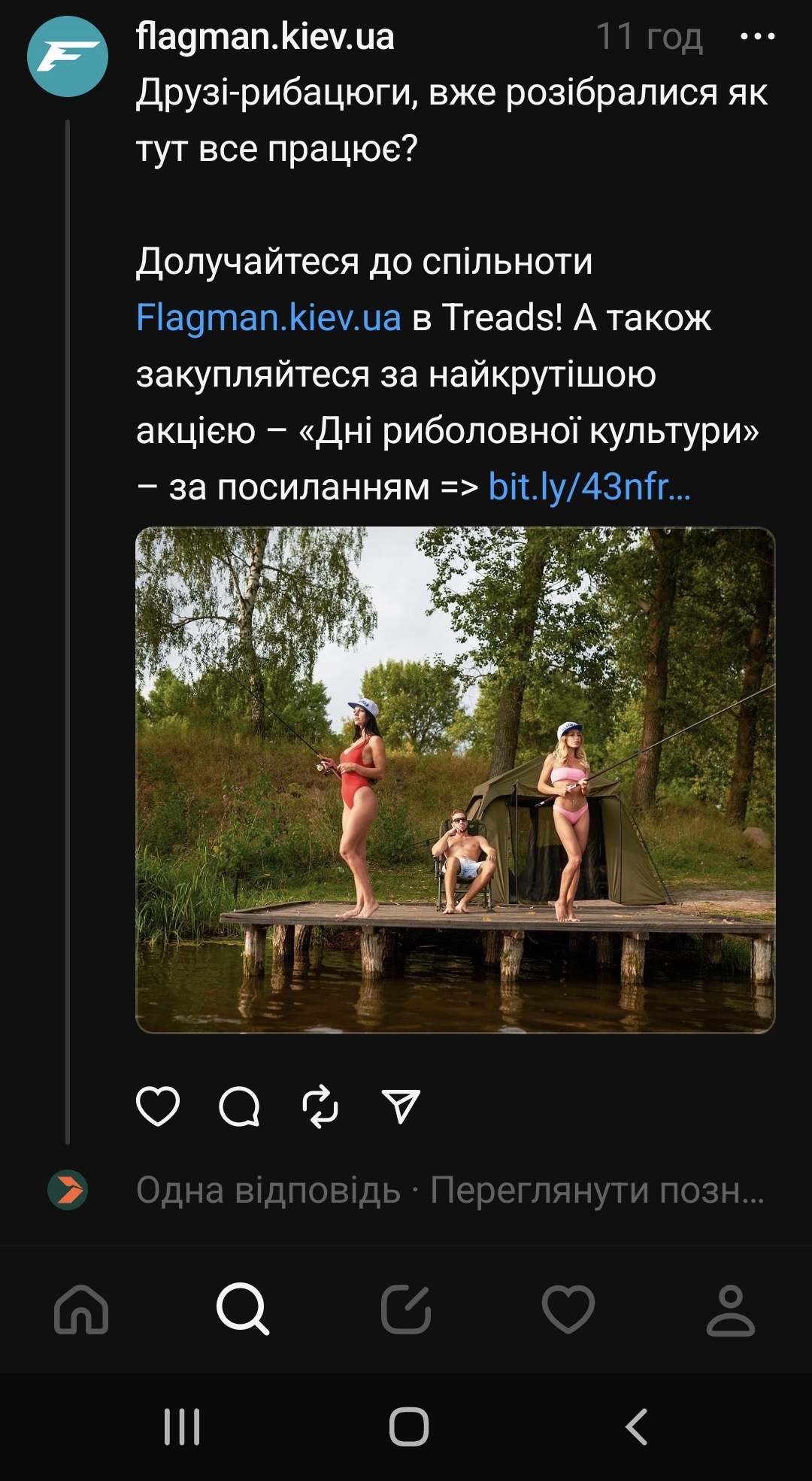View the fishing pier photo
This screenshot has width=812, height=1481.
point(455,780)
